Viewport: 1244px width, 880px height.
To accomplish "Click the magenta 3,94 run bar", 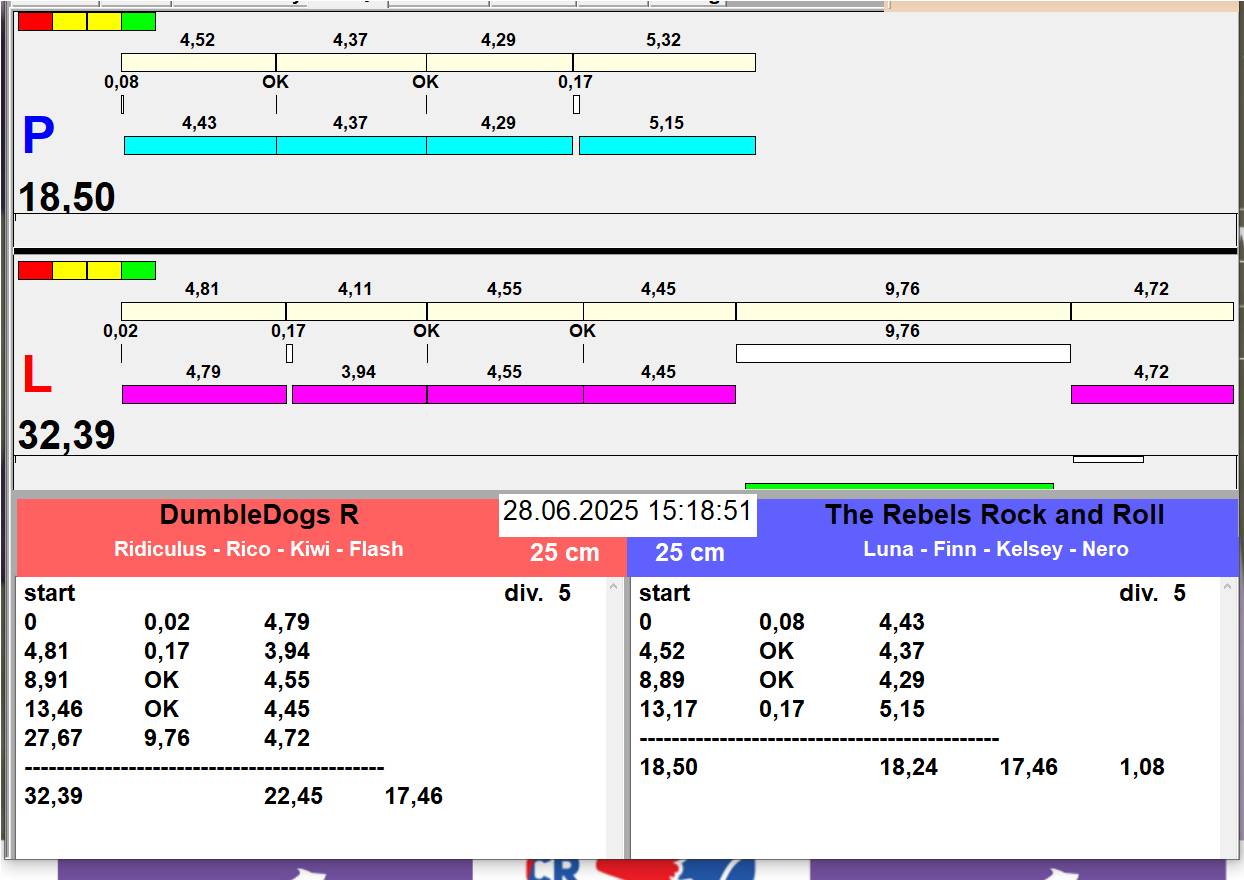I will [x=359, y=395].
